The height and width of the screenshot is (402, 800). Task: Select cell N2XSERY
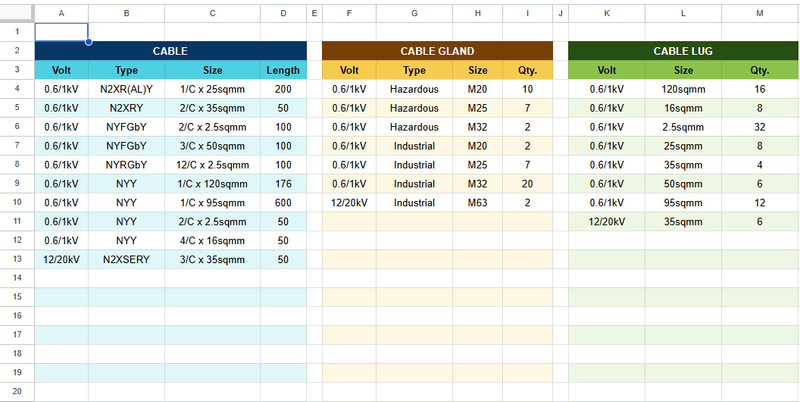[127, 259]
